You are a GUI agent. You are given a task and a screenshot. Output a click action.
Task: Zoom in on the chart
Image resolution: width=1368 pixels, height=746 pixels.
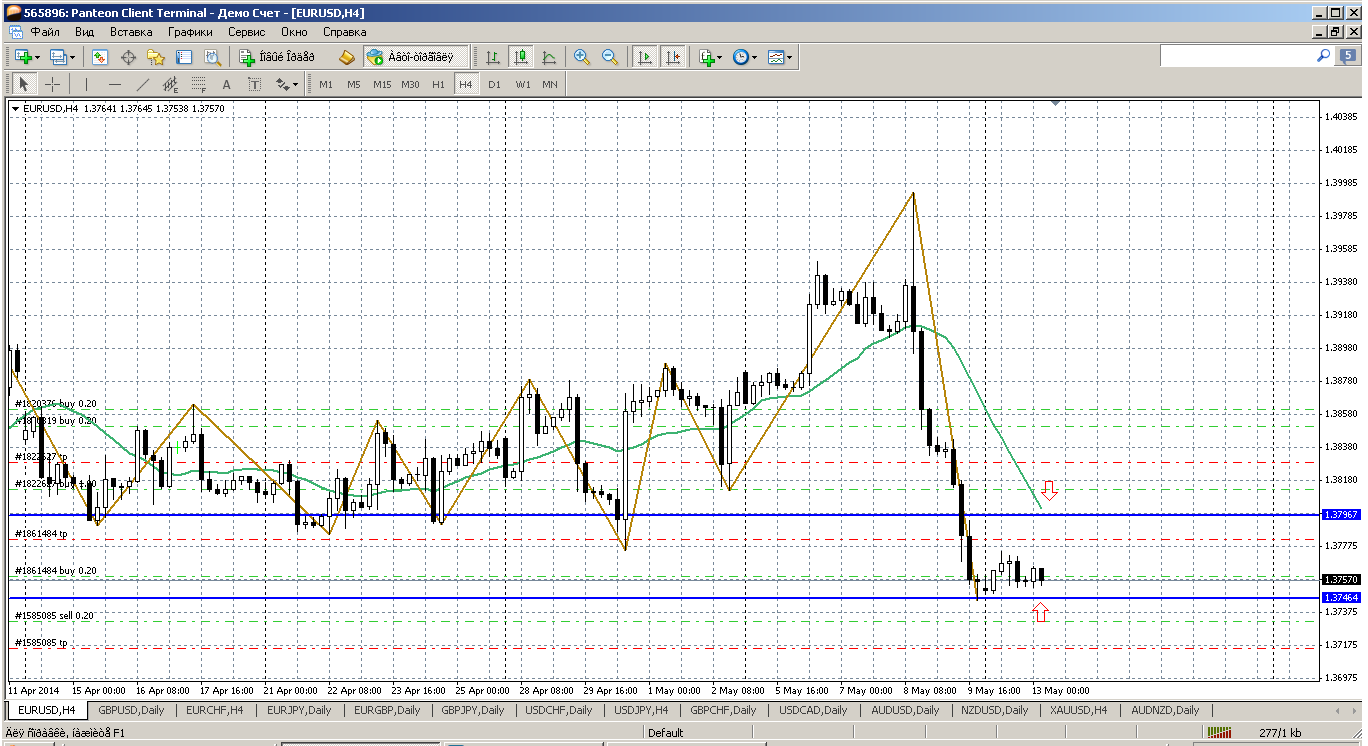581,57
